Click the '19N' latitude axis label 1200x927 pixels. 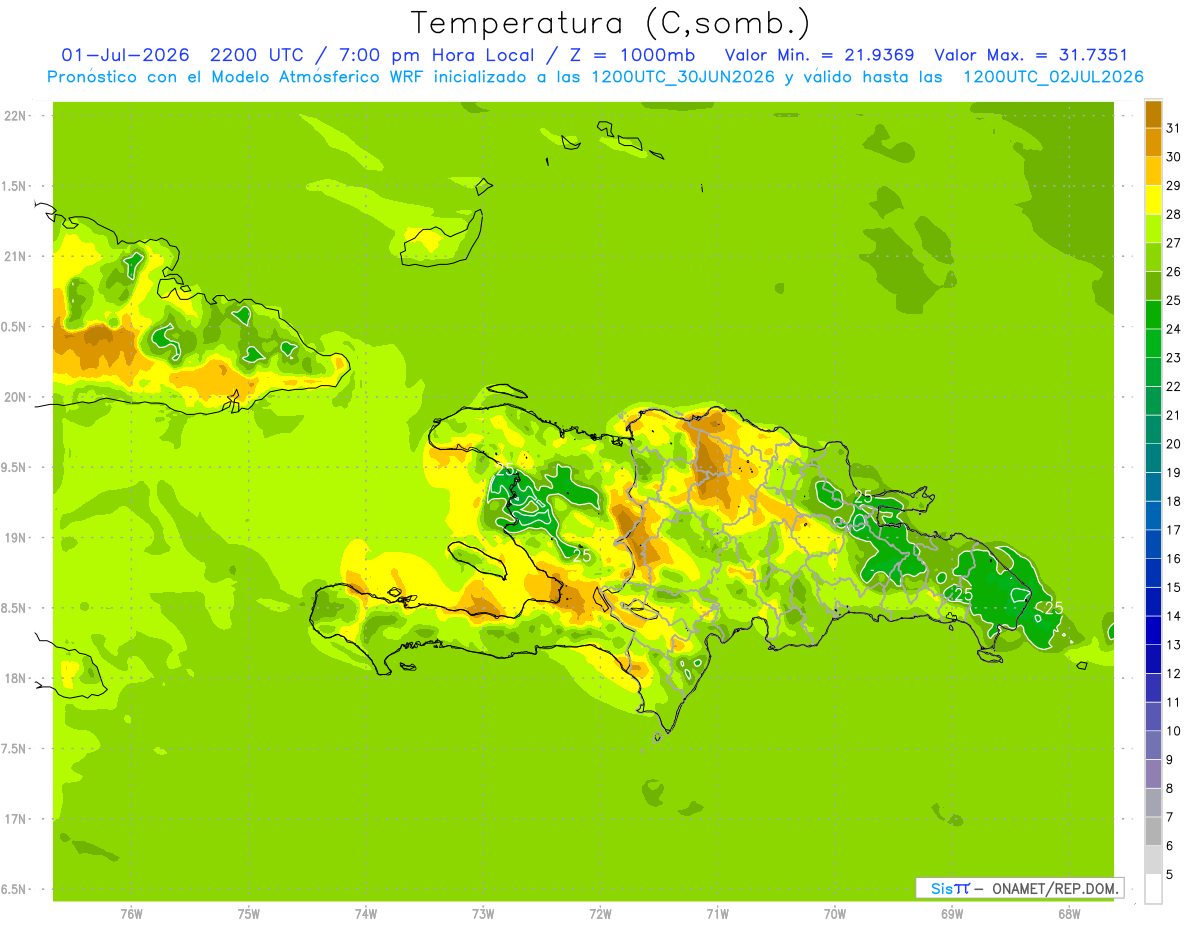16,537
